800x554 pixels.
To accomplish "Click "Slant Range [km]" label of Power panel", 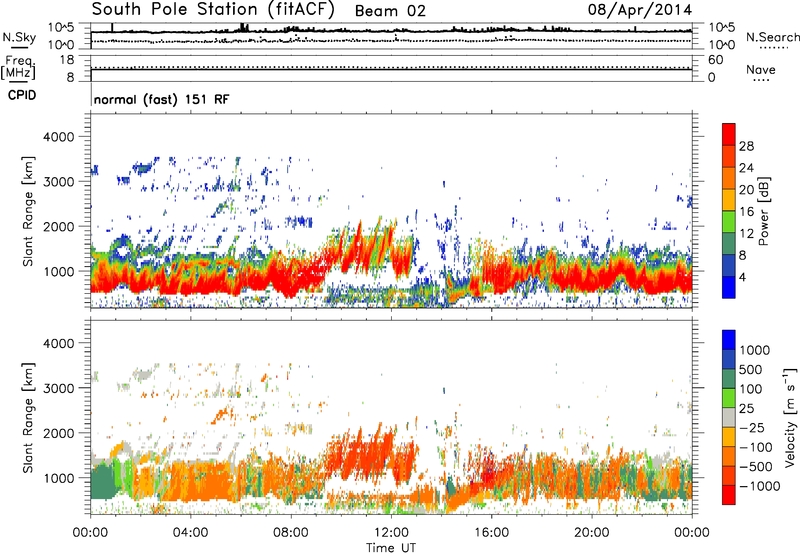I will [28, 211].
